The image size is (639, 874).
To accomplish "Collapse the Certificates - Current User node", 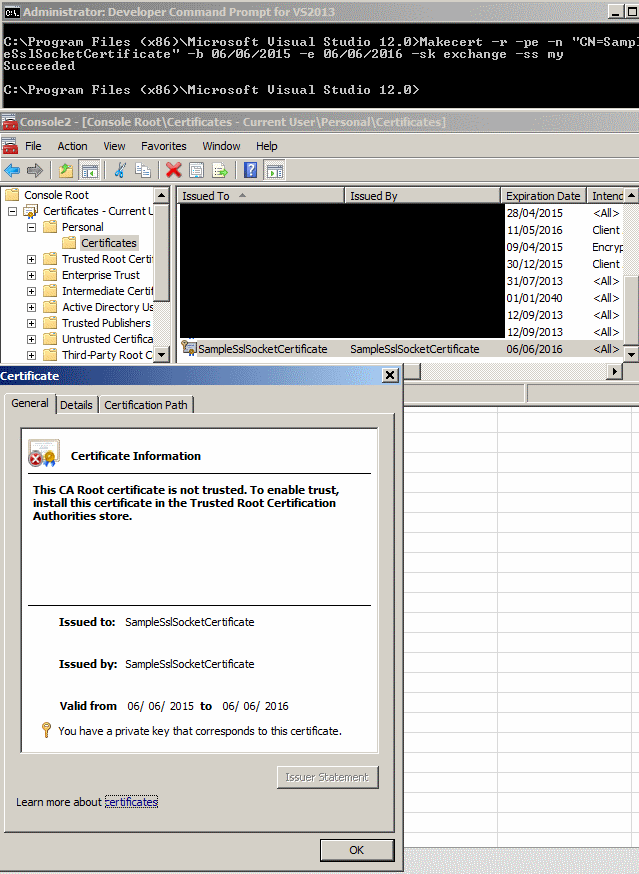I will point(12,211).
